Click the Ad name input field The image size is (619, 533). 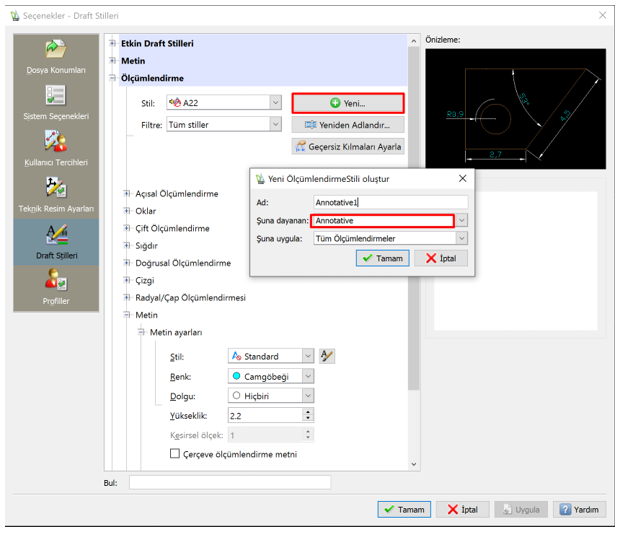coord(389,202)
